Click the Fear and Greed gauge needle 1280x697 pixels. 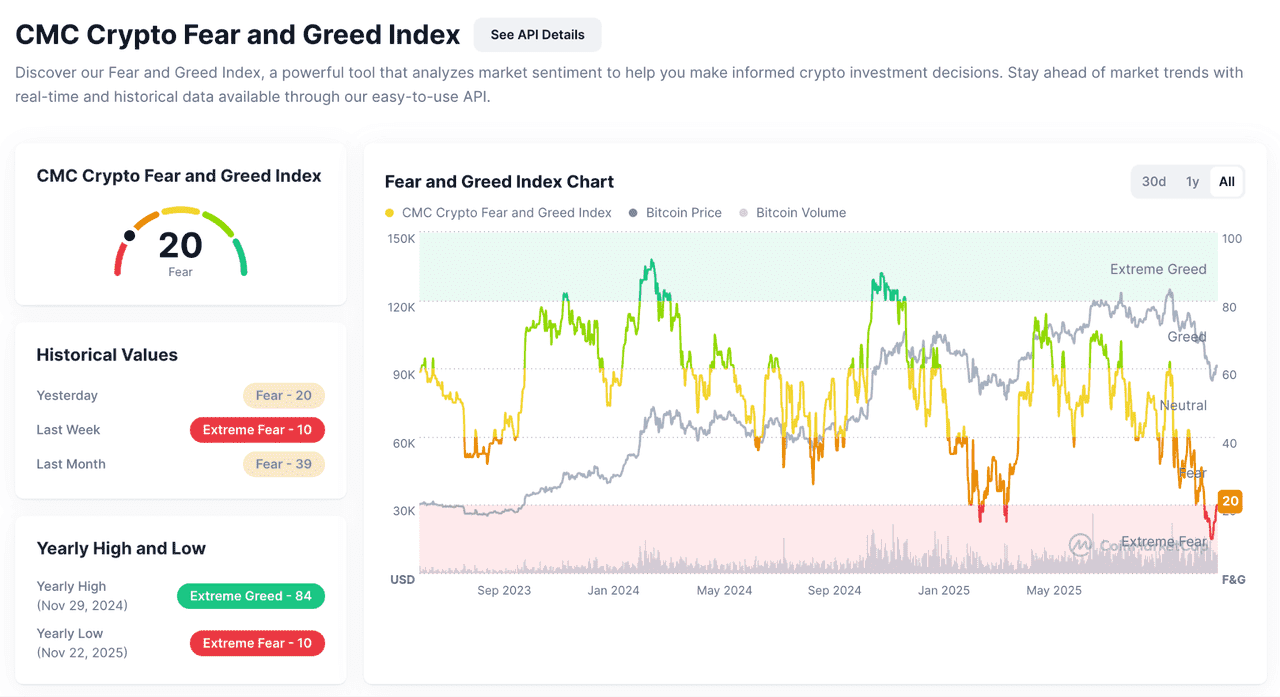pos(129,235)
